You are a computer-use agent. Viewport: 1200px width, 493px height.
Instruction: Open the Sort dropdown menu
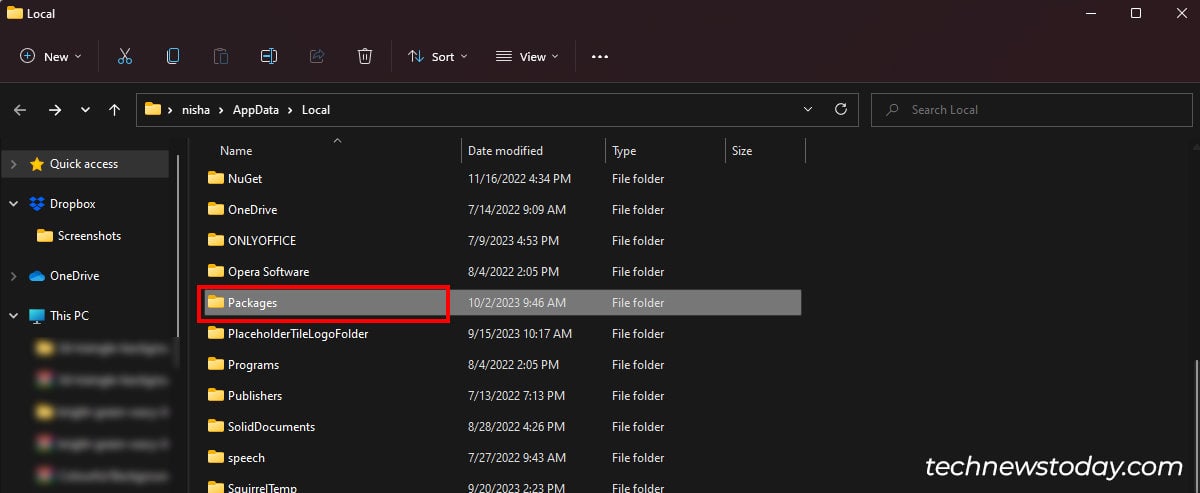(x=438, y=57)
